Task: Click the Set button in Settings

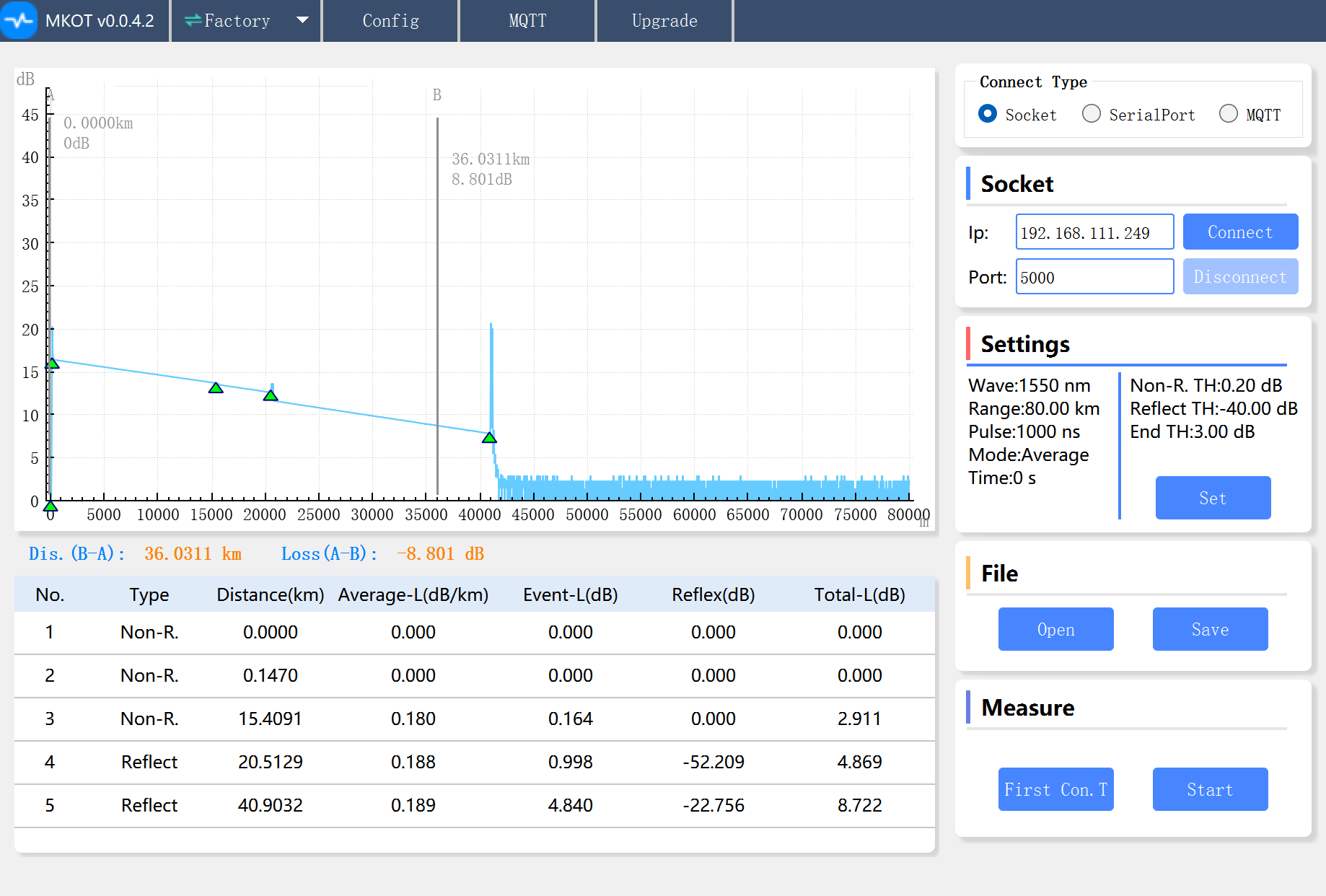Action: 1213,498
